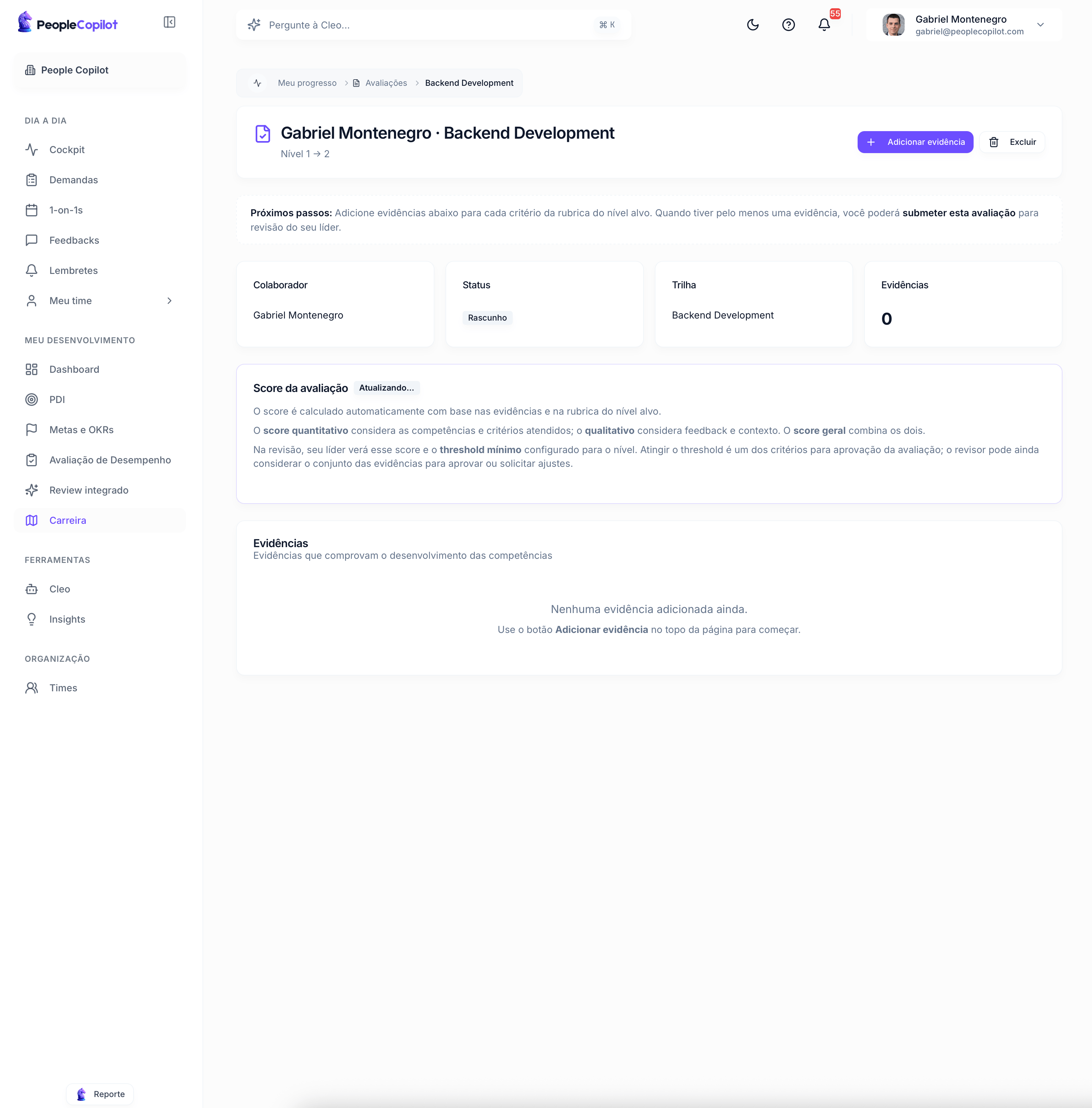Click Nível 1 → 2 subtitle

point(305,154)
